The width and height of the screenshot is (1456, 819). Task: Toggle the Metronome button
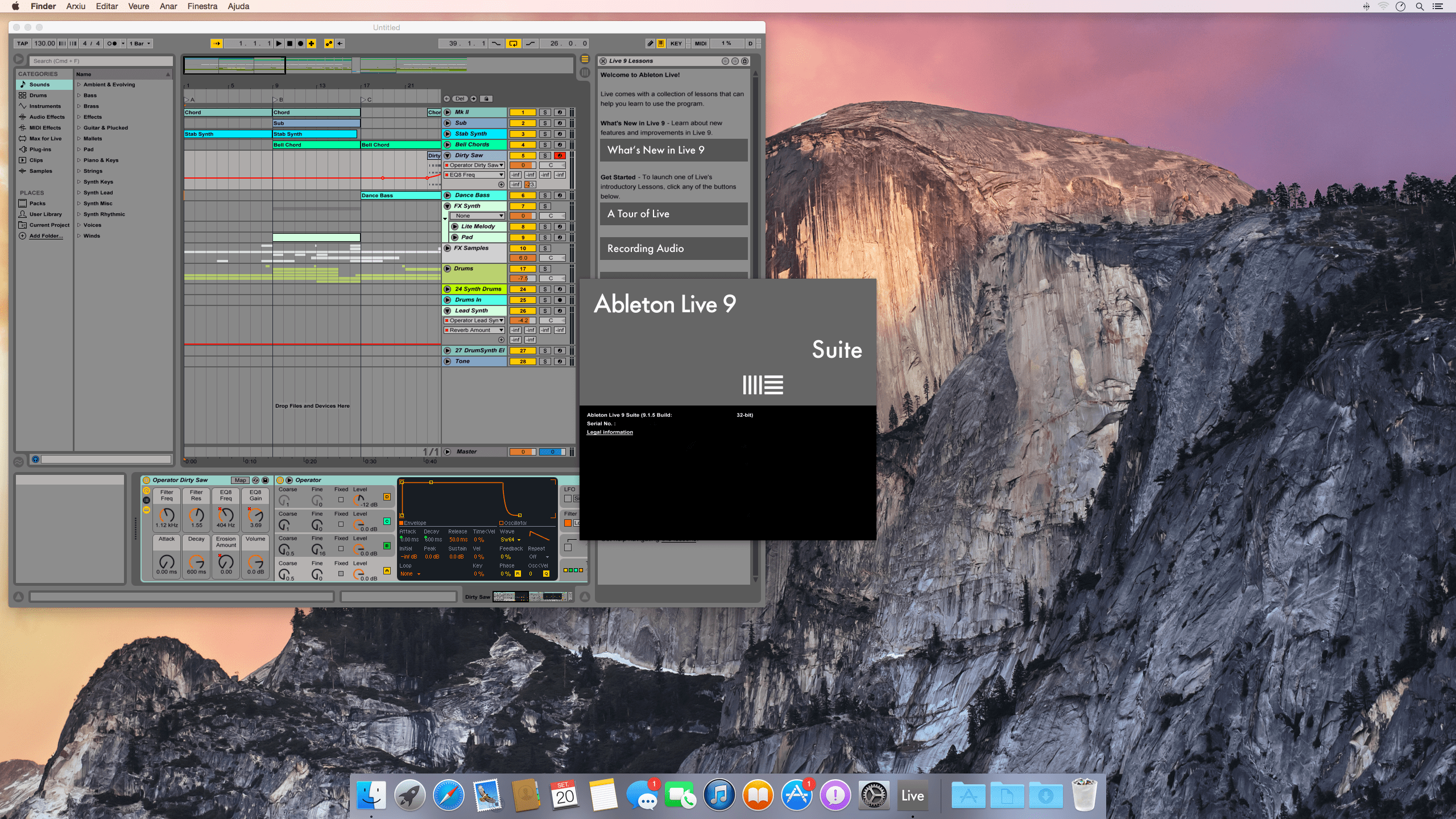112,43
